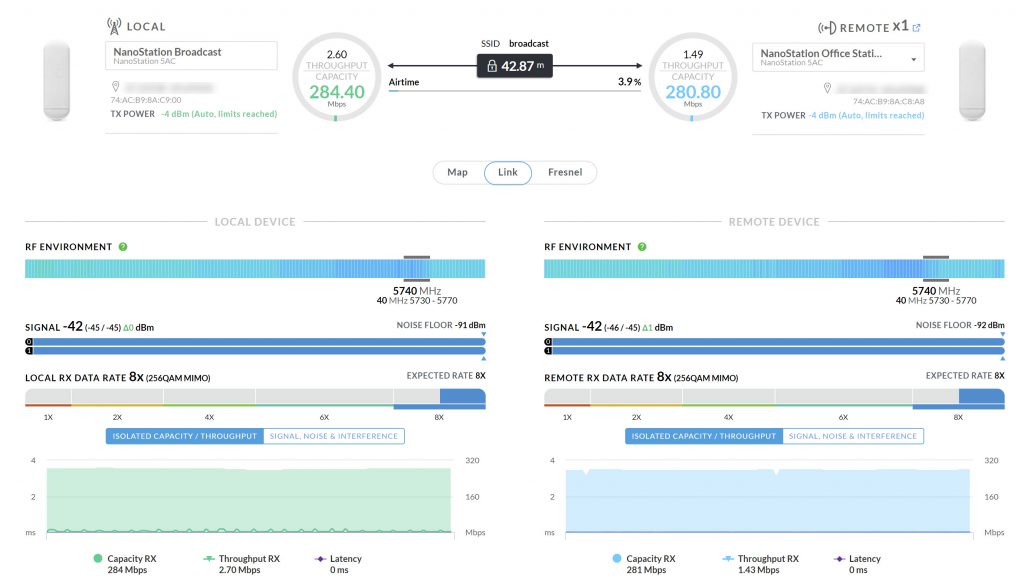Click the local throughput capacity gauge 284.40

(x=336, y=78)
